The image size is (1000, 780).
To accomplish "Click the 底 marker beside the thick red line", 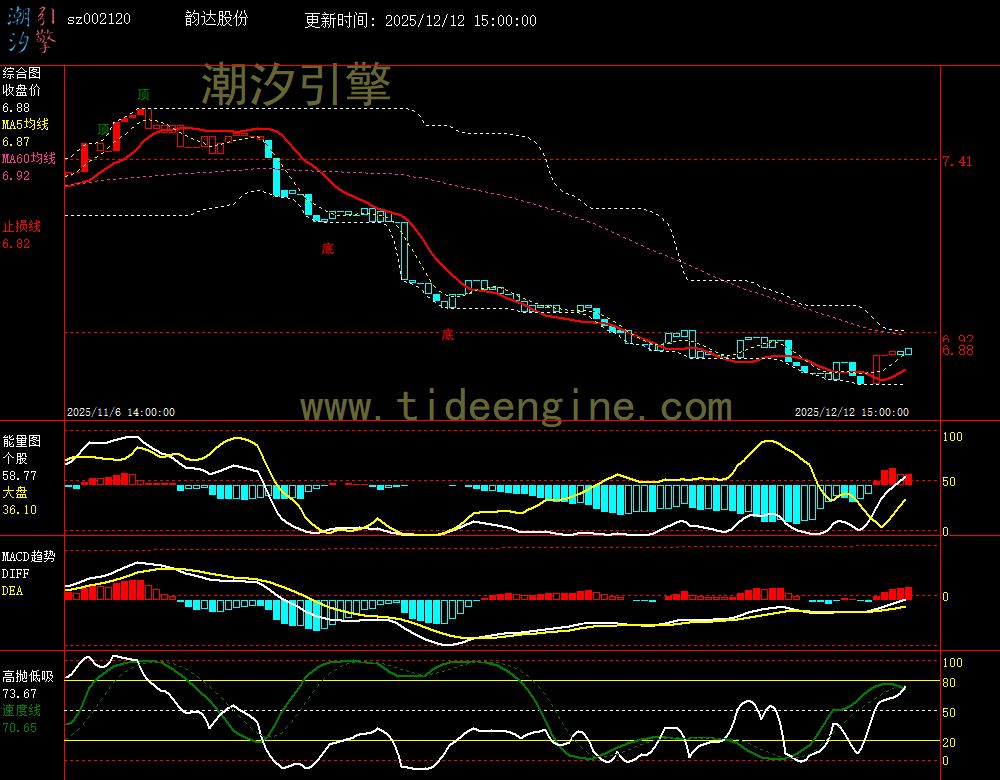I will point(327,248).
